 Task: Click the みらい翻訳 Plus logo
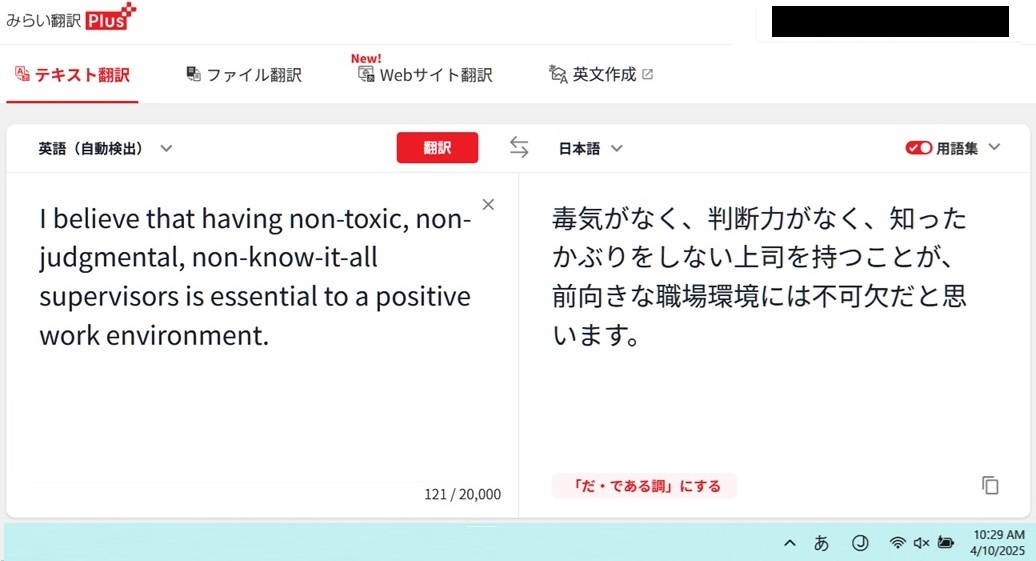(x=71, y=18)
